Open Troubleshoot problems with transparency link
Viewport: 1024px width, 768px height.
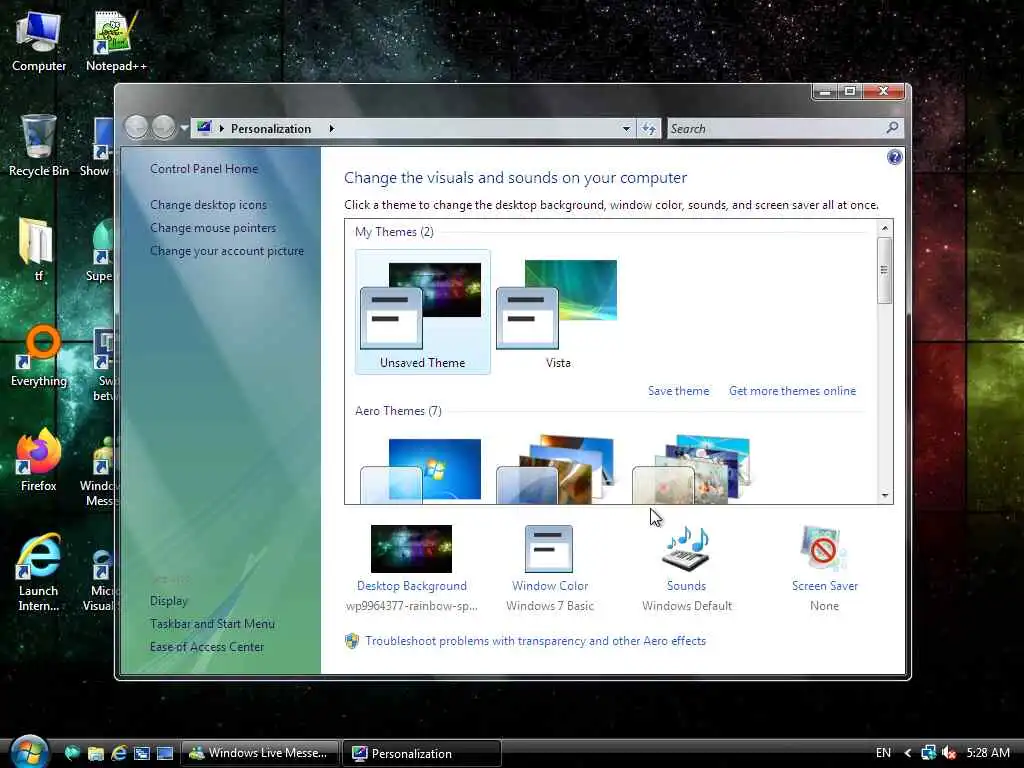(x=535, y=641)
